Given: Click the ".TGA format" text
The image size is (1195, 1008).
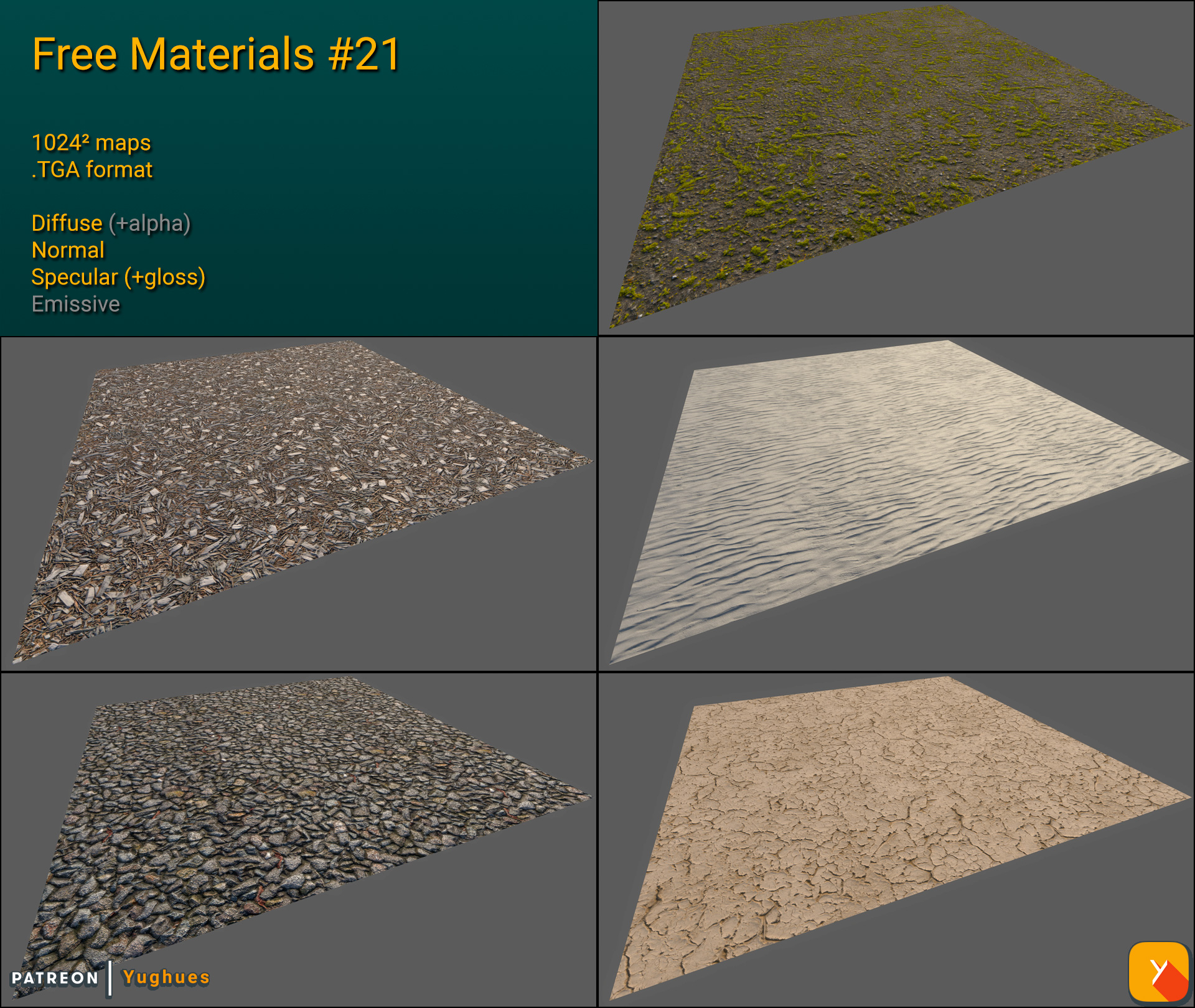Looking at the screenshot, I should point(92,169).
